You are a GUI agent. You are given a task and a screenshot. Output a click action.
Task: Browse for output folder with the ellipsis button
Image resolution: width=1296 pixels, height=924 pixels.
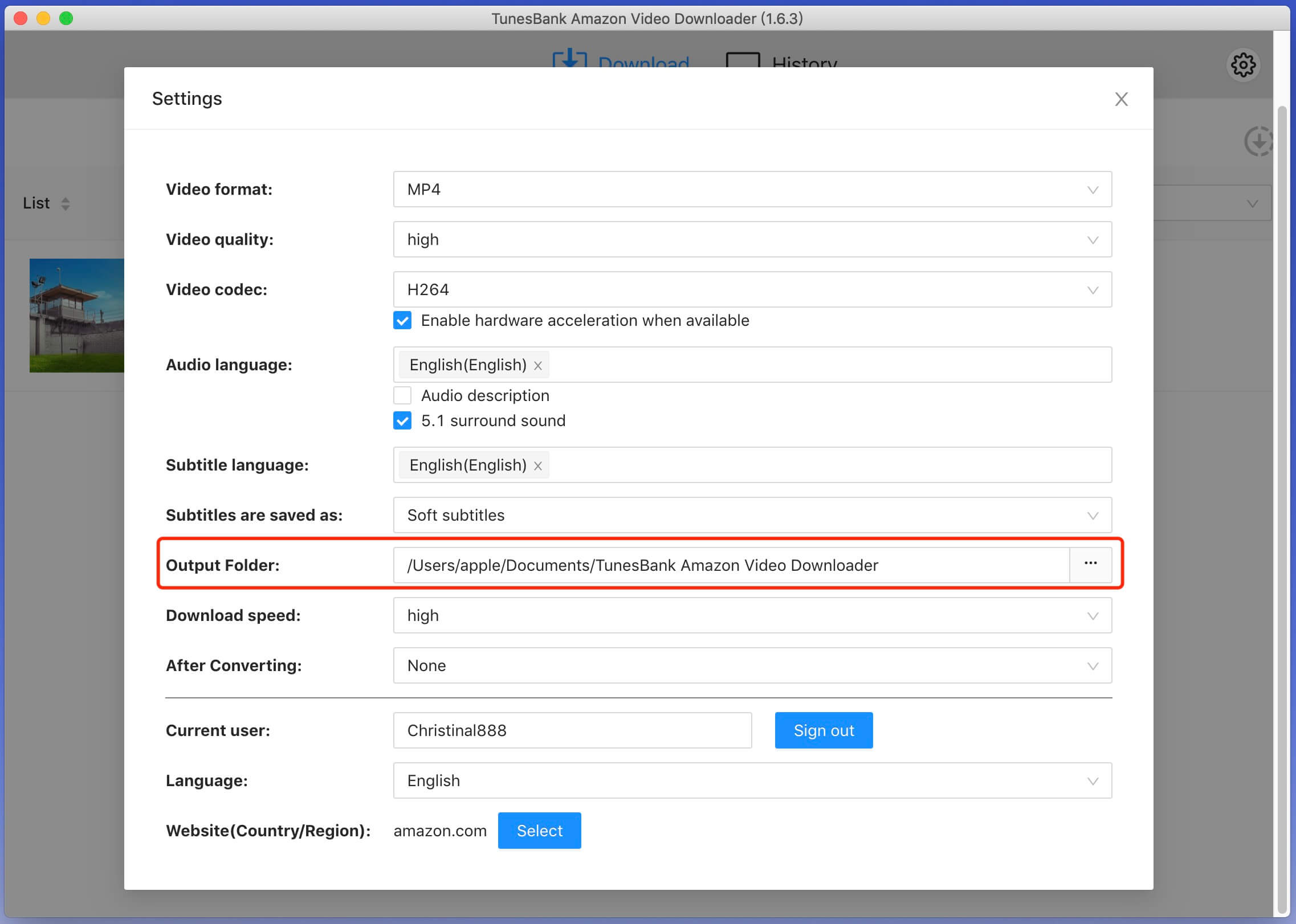click(1090, 564)
